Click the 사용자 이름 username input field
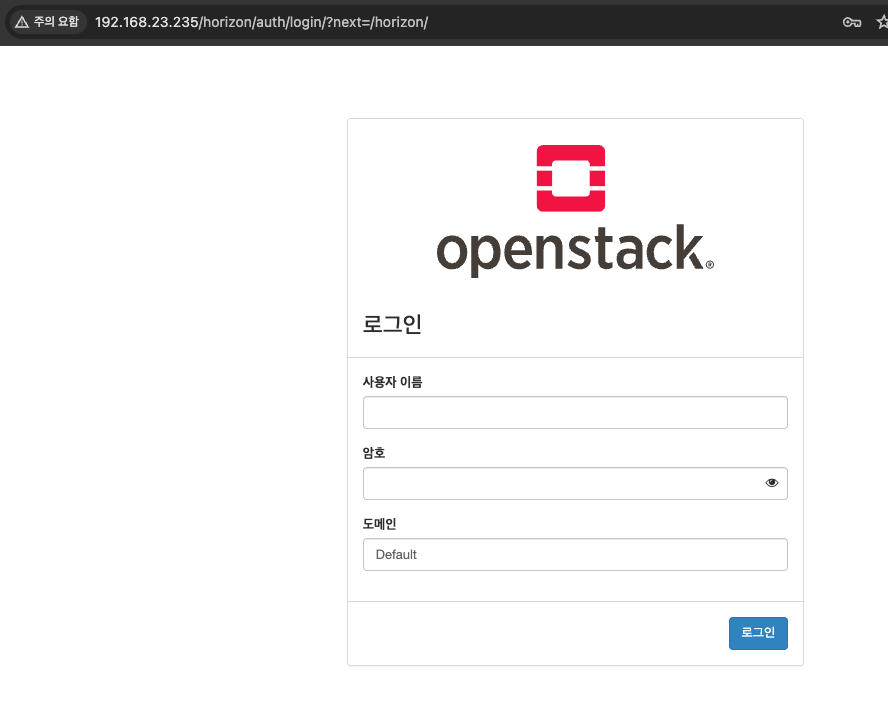Image resolution: width=888 pixels, height=702 pixels. (x=575, y=412)
